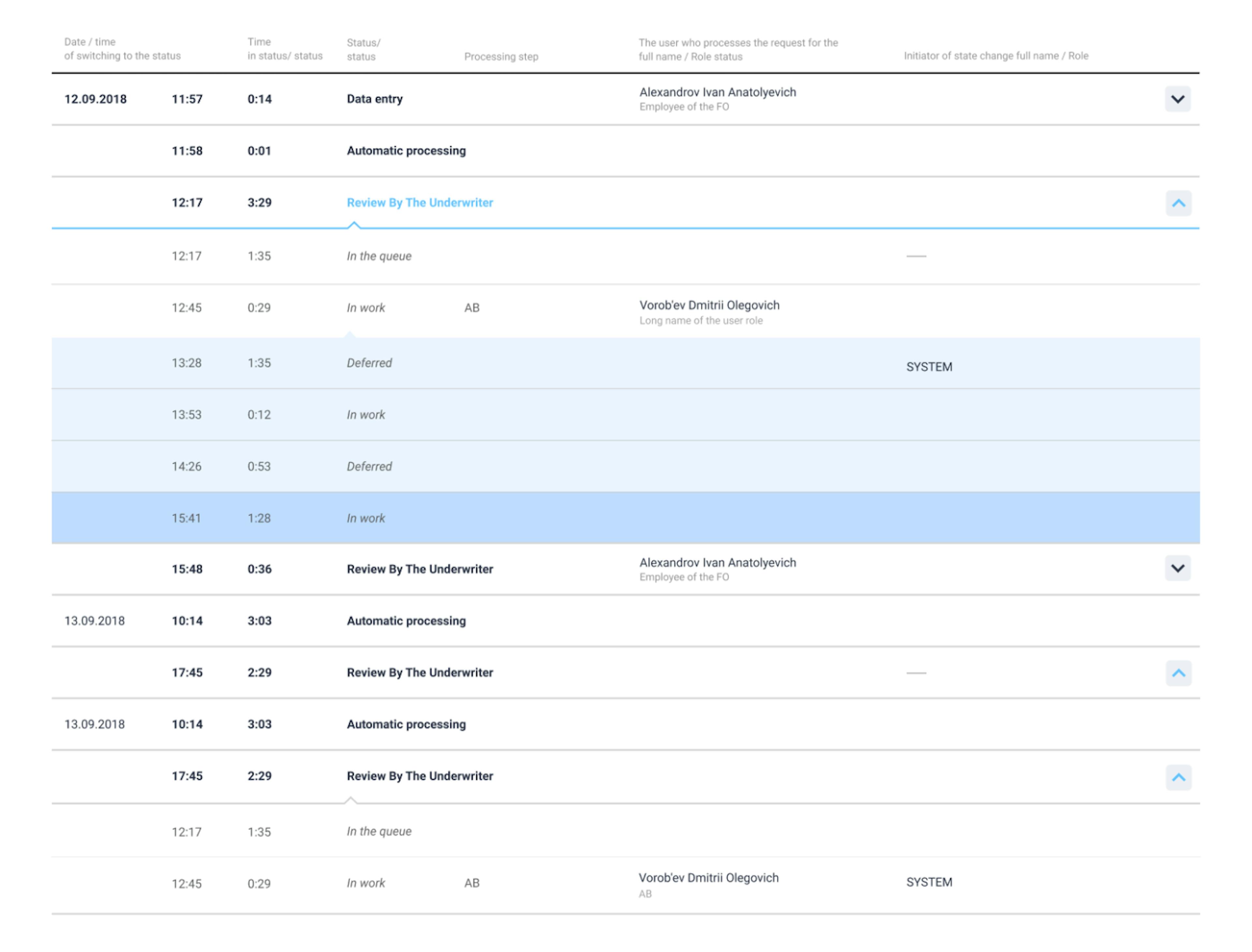Click the 14:26 time cell
Screen dimensions: 1252x952
click(186, 466)
